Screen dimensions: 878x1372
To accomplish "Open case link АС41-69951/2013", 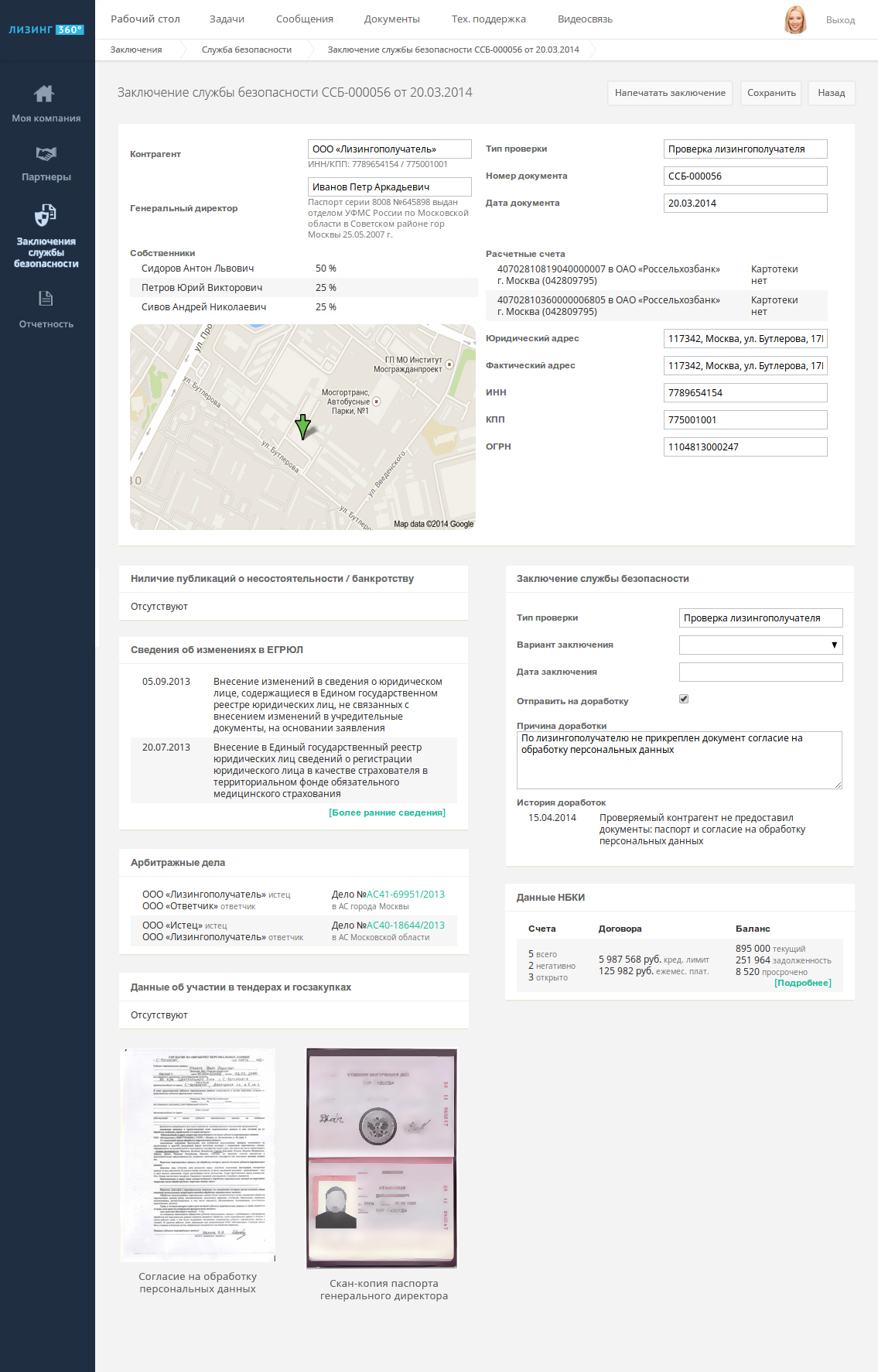I will coord(405,895).
